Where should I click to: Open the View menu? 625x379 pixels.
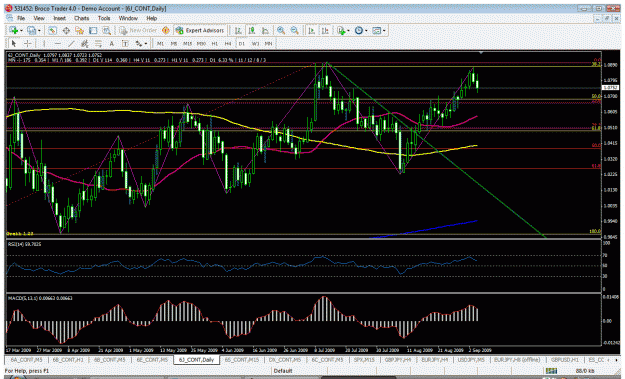[39, 18]
